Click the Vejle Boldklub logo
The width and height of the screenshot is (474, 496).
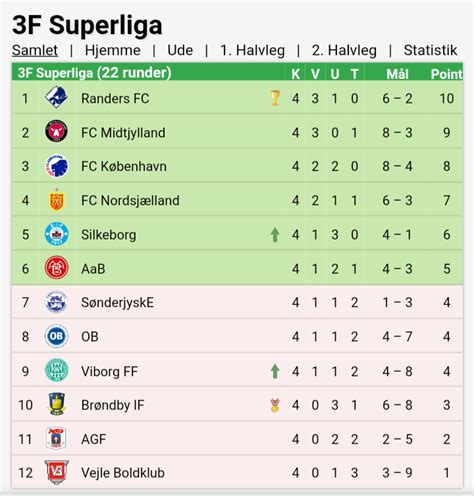(56, 472)
